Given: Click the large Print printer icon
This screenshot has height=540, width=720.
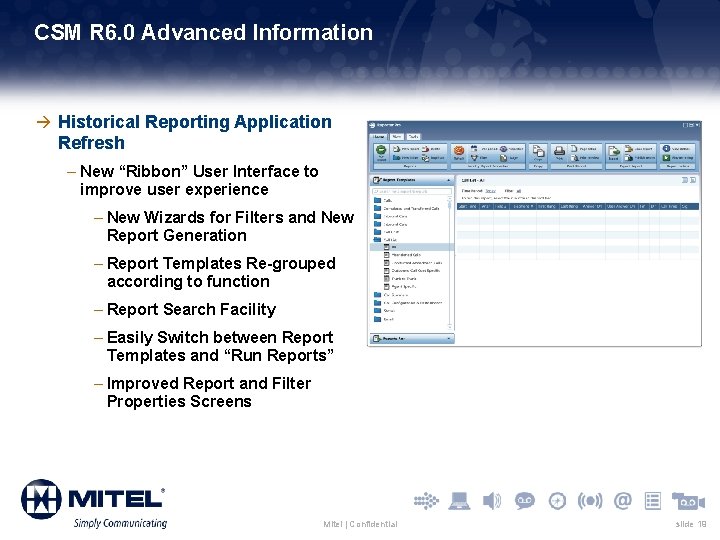Looking at the screenshot, I should tap(559, 151).
